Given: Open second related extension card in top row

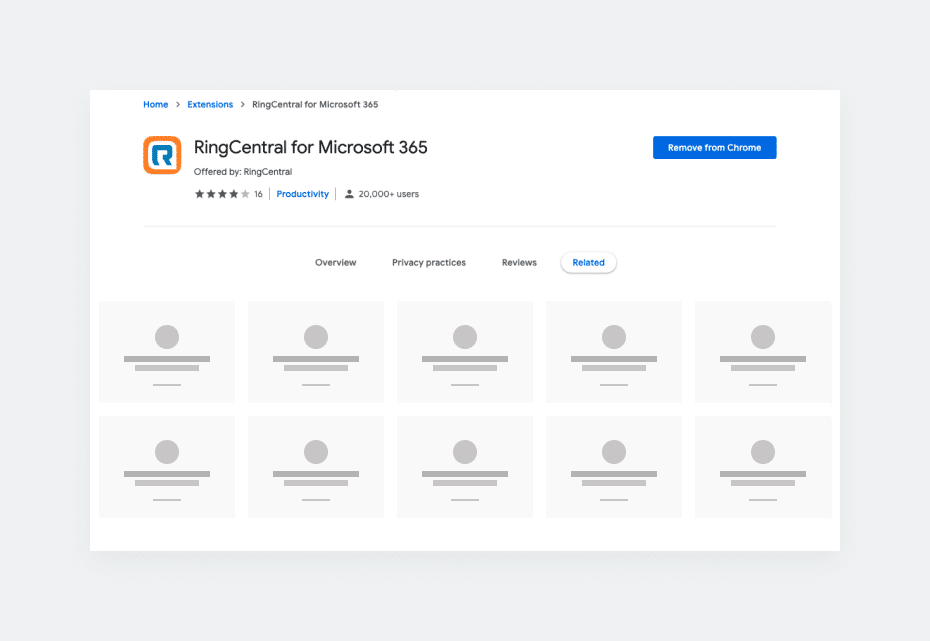Looking at the screenshot, I should tap(316, 352).
